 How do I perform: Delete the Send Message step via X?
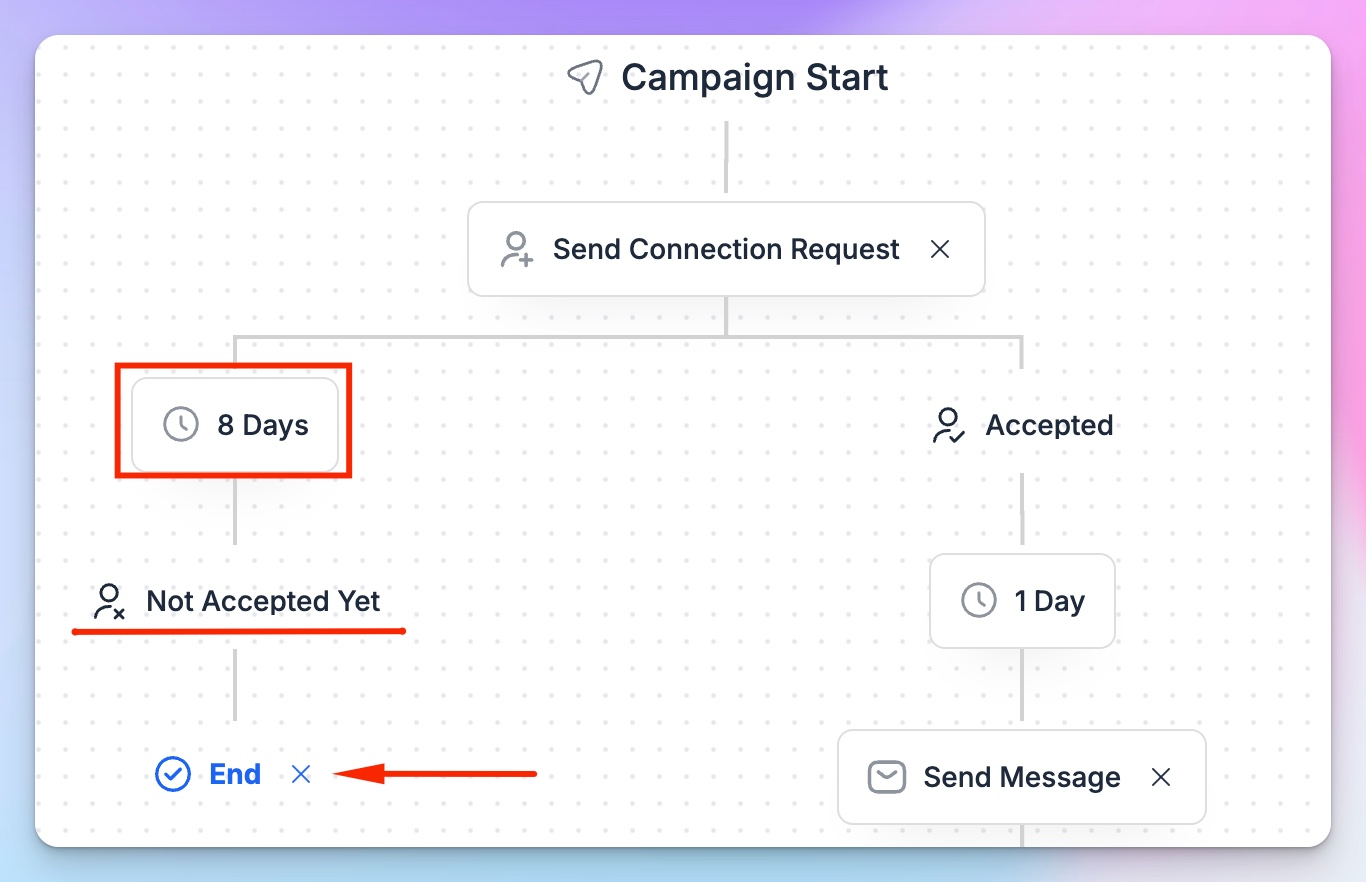coord(1161,777)
